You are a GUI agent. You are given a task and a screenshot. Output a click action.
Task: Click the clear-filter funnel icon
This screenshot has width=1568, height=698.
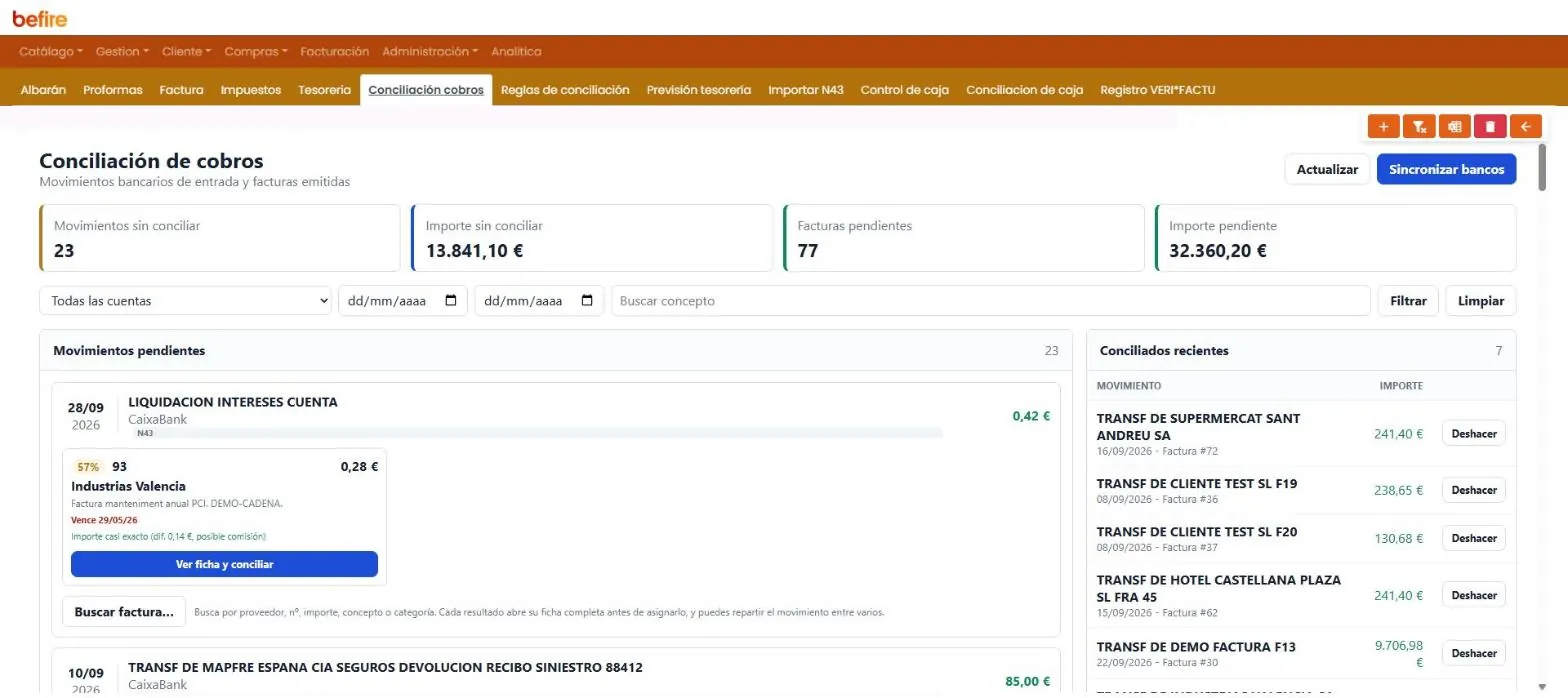[1419, 127]
